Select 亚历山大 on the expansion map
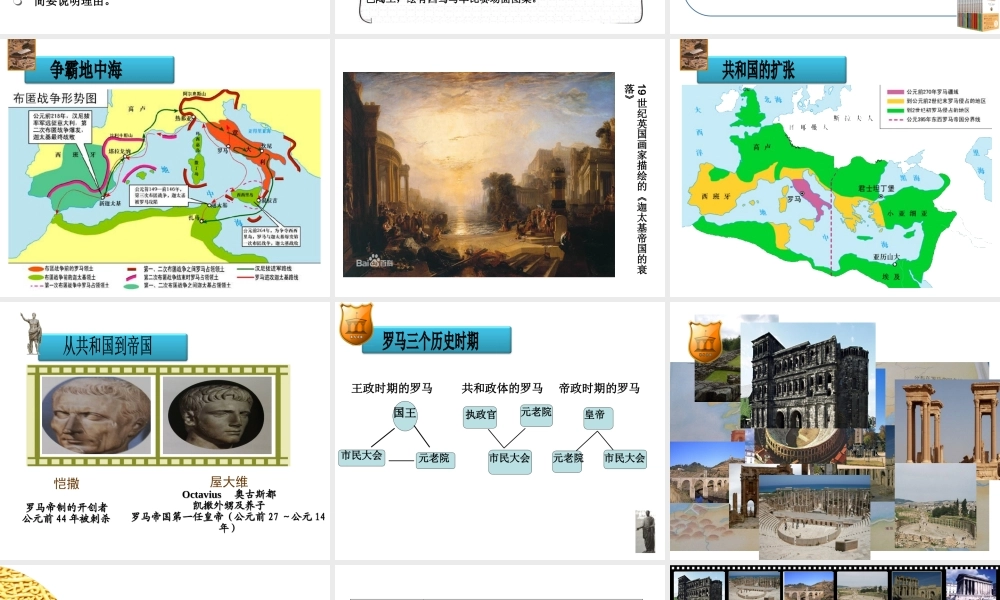The image size is (1000, 600). pos(886,257)
